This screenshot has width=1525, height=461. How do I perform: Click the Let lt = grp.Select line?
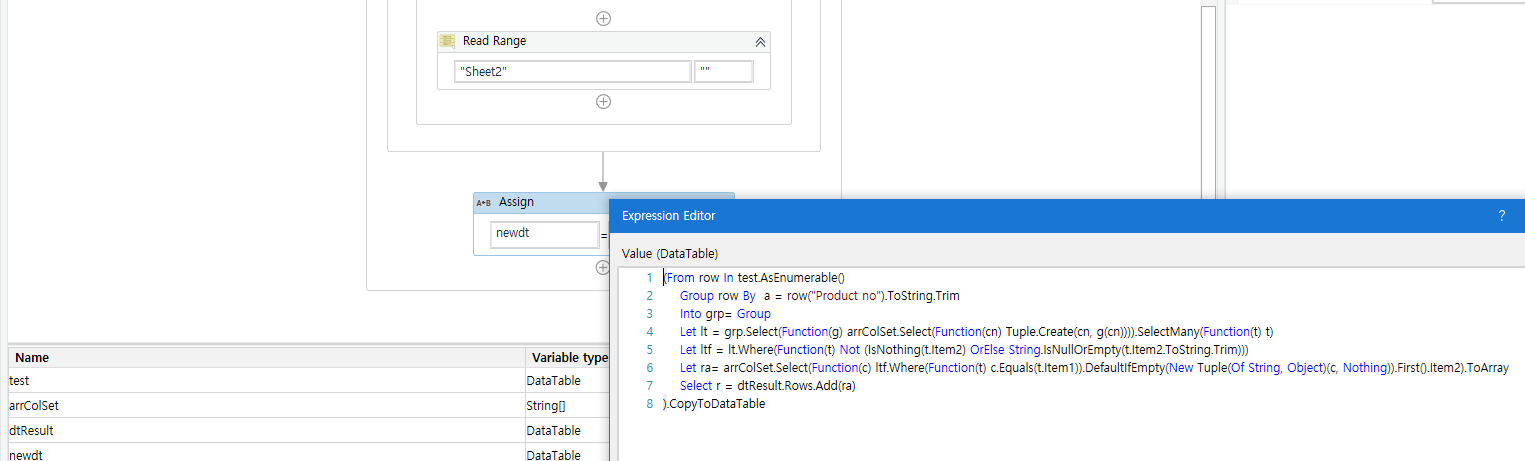tap(976, 332)
